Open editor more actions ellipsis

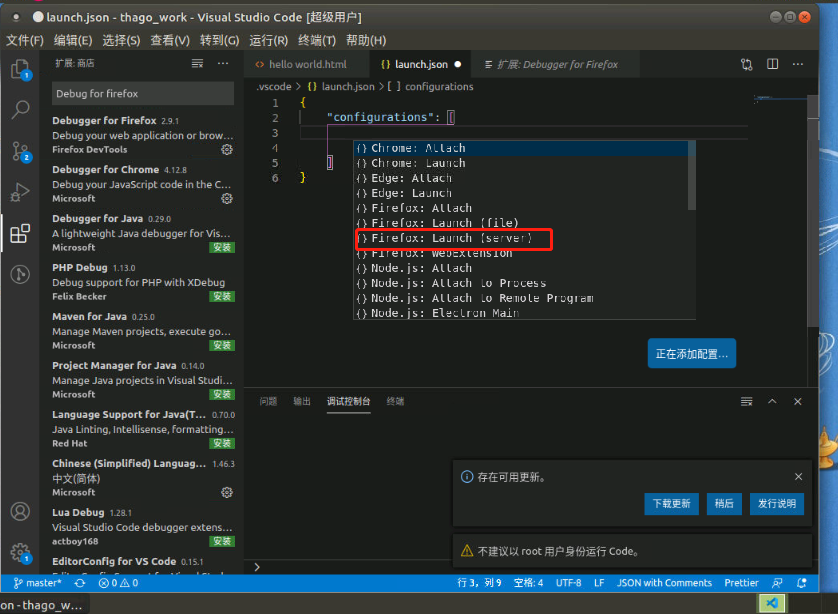click(798, 64)
